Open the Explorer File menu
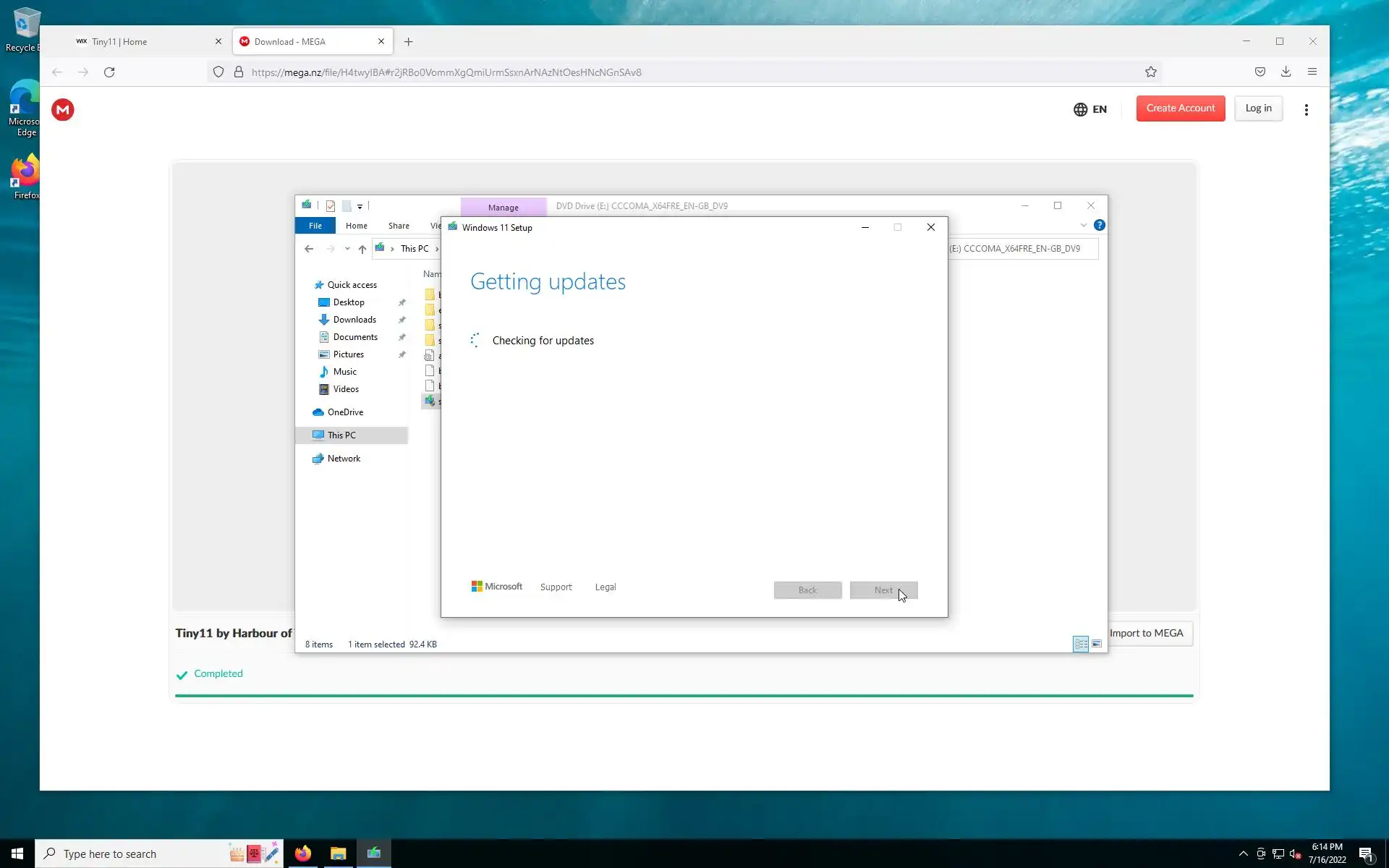 coord(315,226)
